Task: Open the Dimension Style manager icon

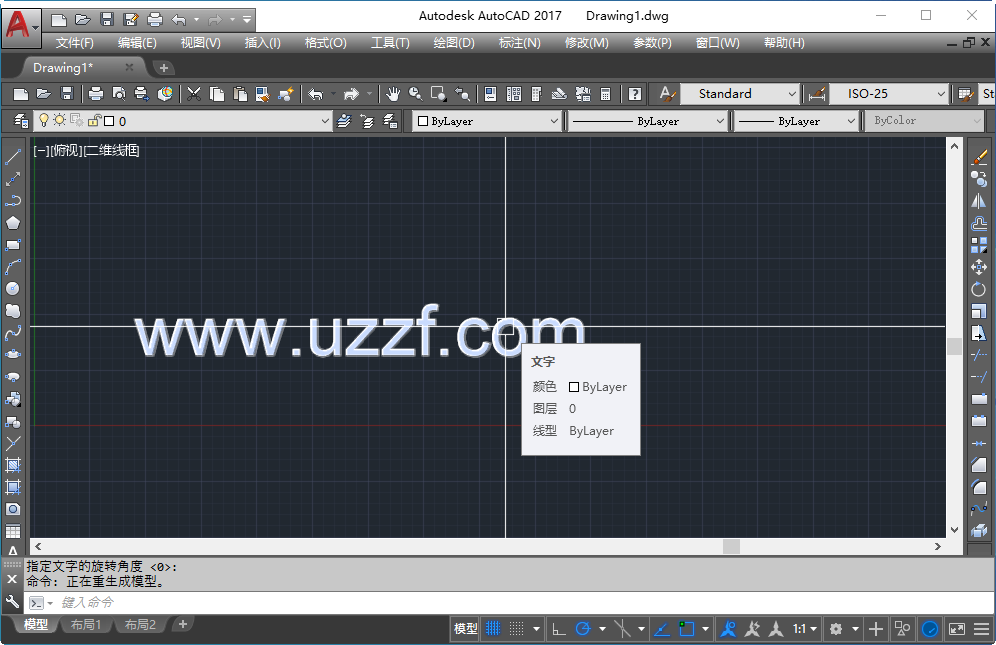Action: 817,94
